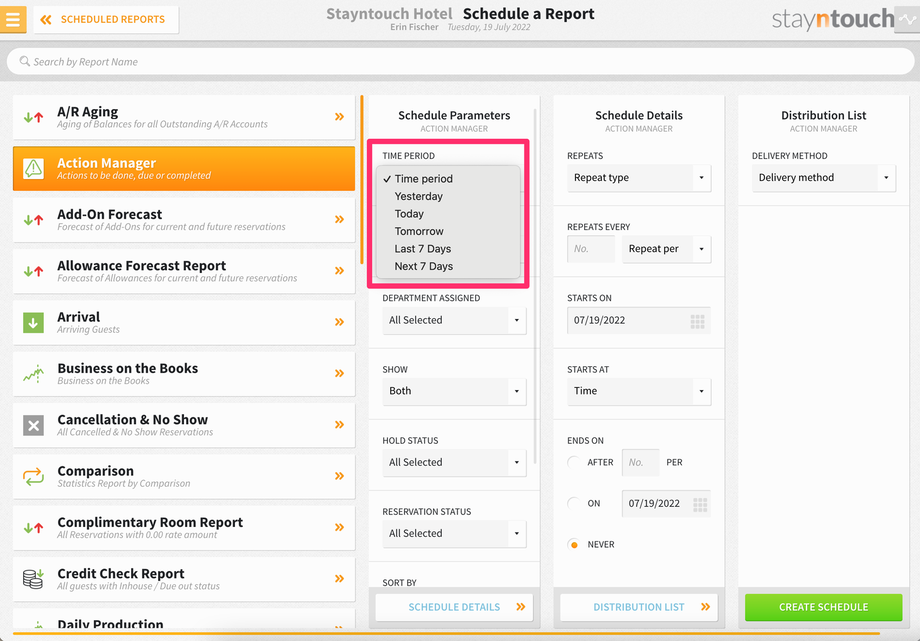The width and height of the screenshot is (920, 641).
Task: Open Complimentary Room Report double chevron
Action: tap(339, 528)
